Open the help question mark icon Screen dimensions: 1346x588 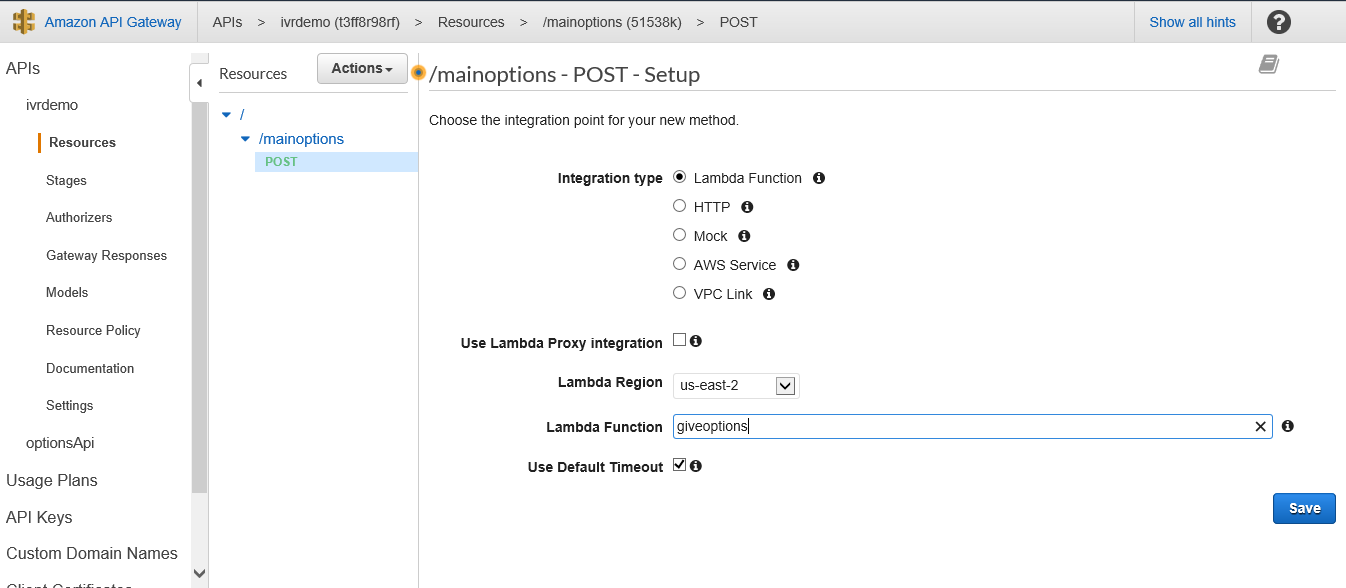1278,22
